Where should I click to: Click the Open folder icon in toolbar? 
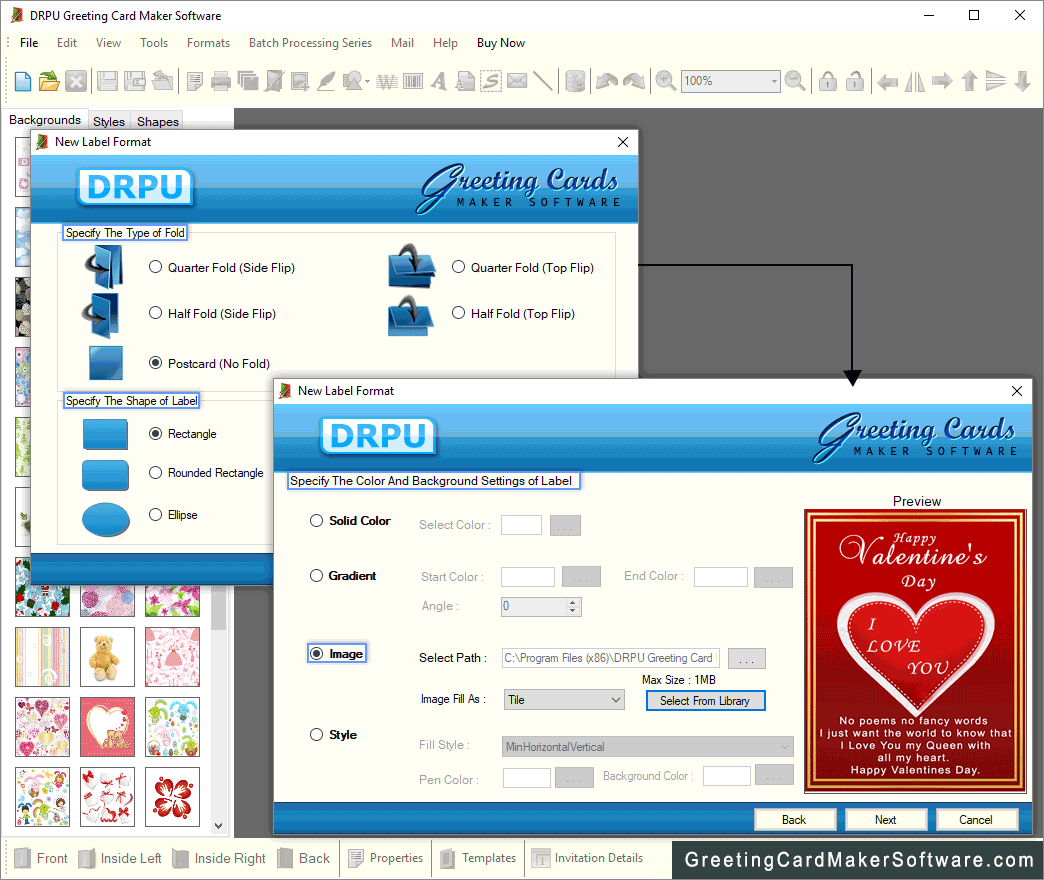click(49, 81)
